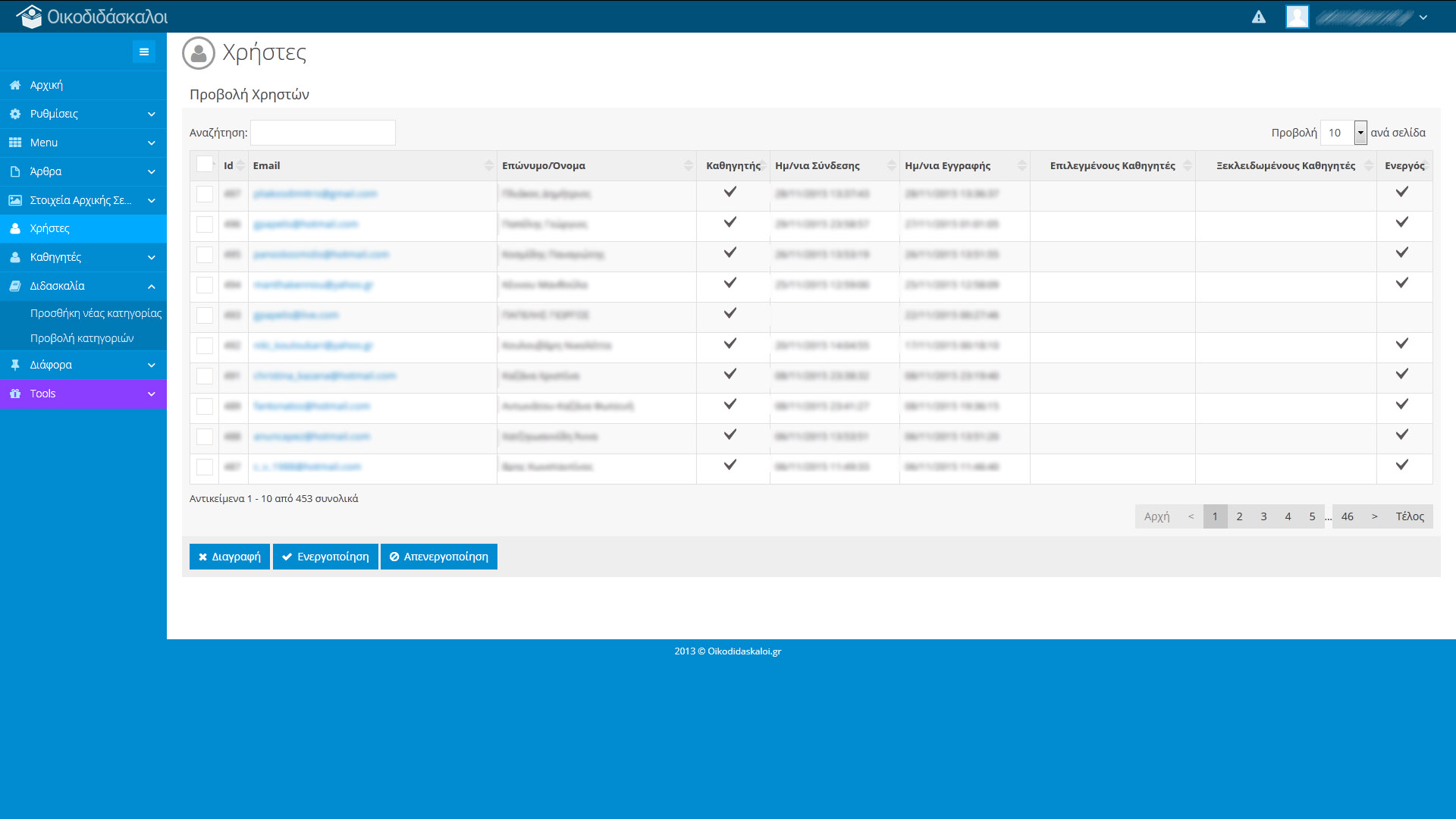Click the pin icon beside Διάφορα
1456x819 pixels.
pos(15,365)
